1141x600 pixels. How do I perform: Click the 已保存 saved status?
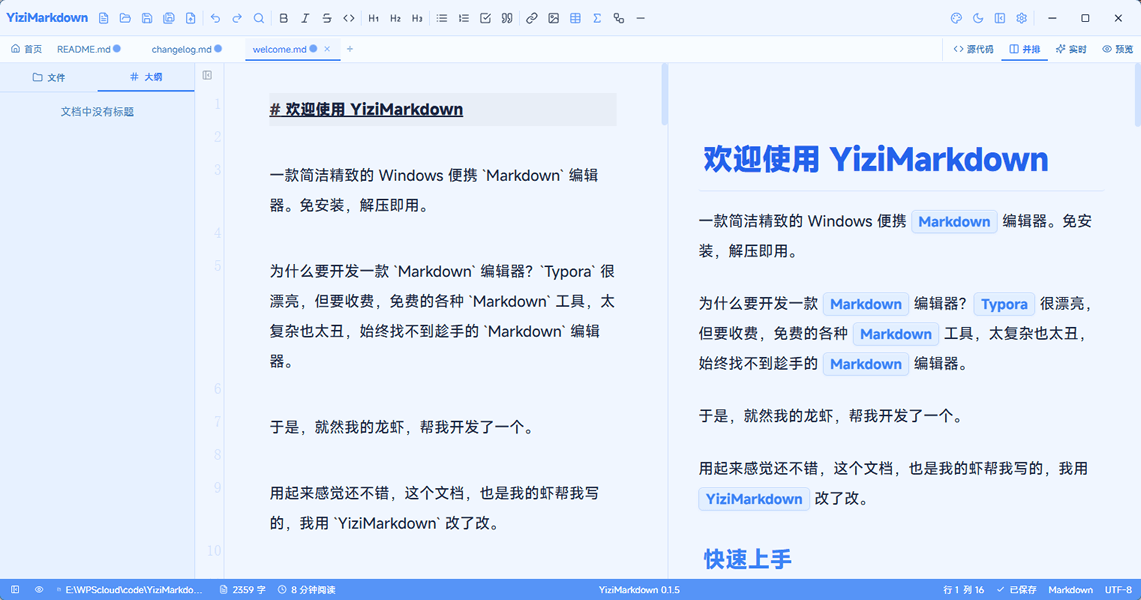click(1017, 590)
